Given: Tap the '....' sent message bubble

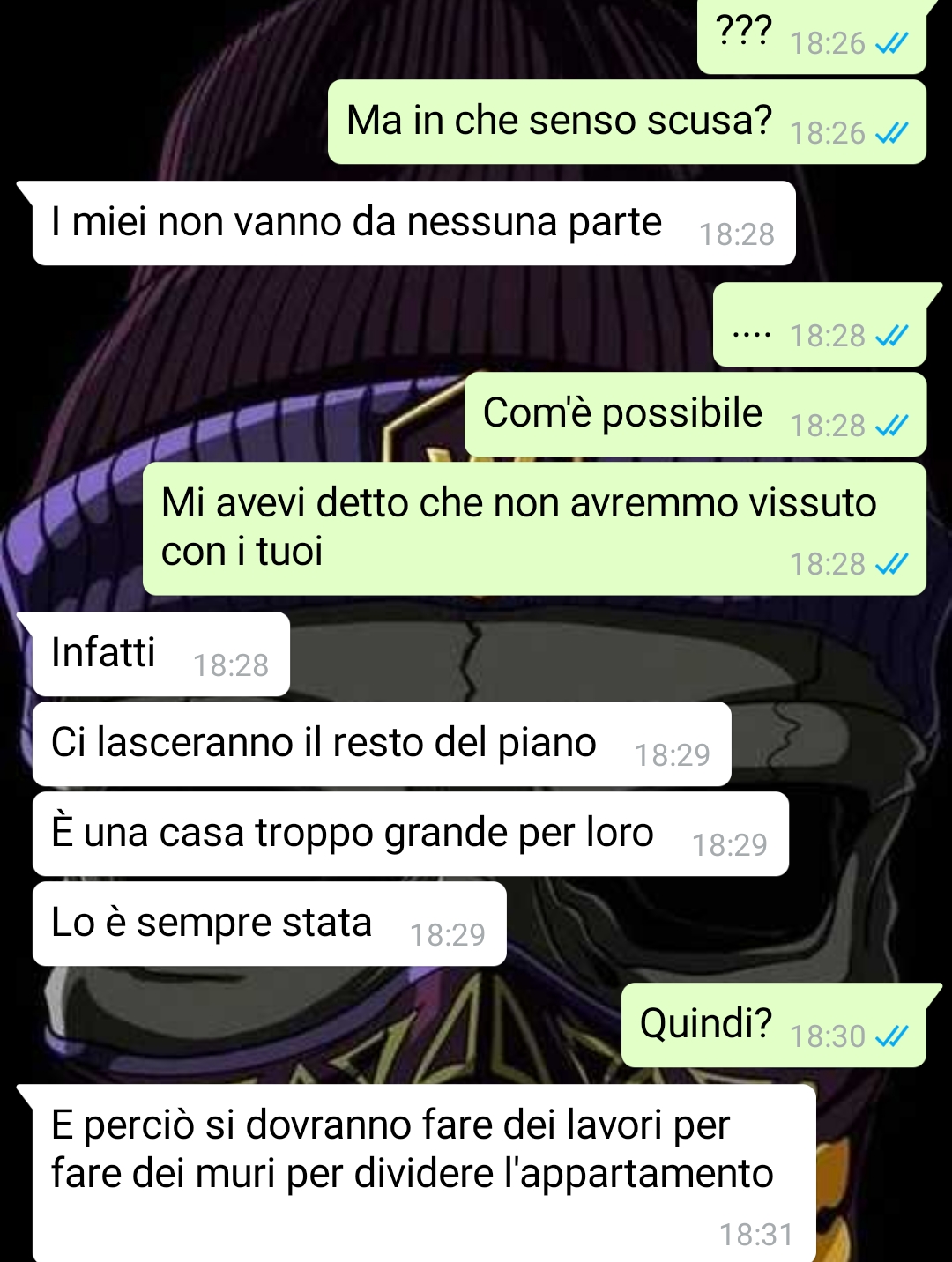Looking at the screenshot, I should (820, 324).
